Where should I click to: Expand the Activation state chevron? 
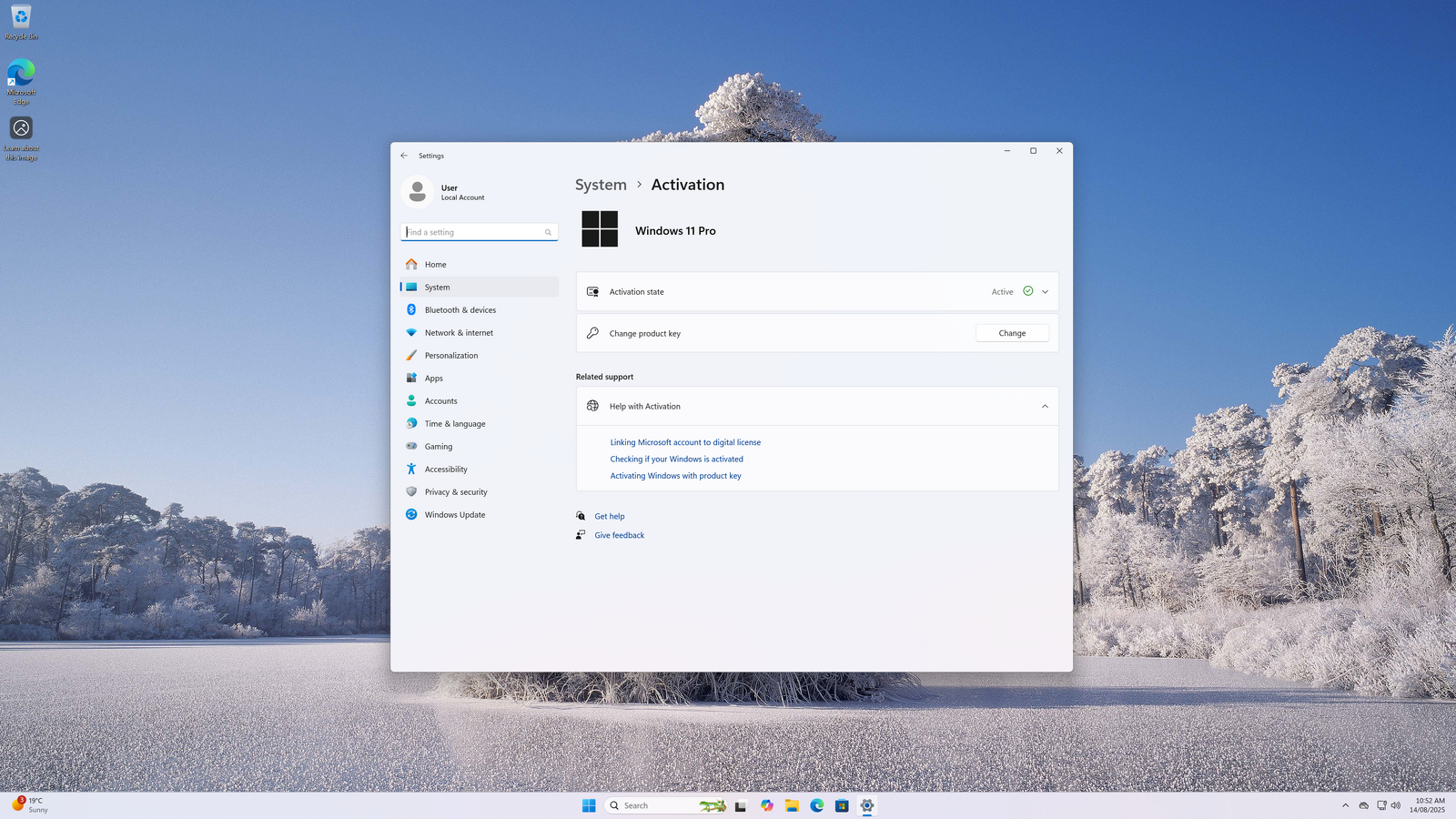click(1045, 292)
